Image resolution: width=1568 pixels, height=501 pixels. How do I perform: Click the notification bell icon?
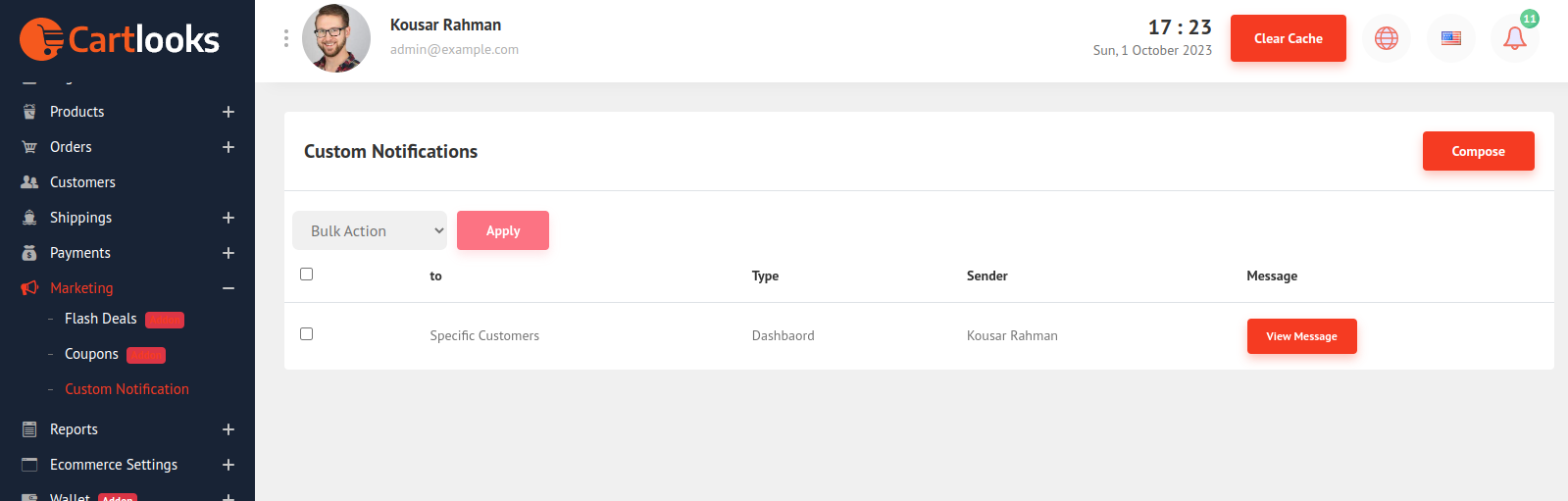pyautogui.click(x=1514, y=38)
